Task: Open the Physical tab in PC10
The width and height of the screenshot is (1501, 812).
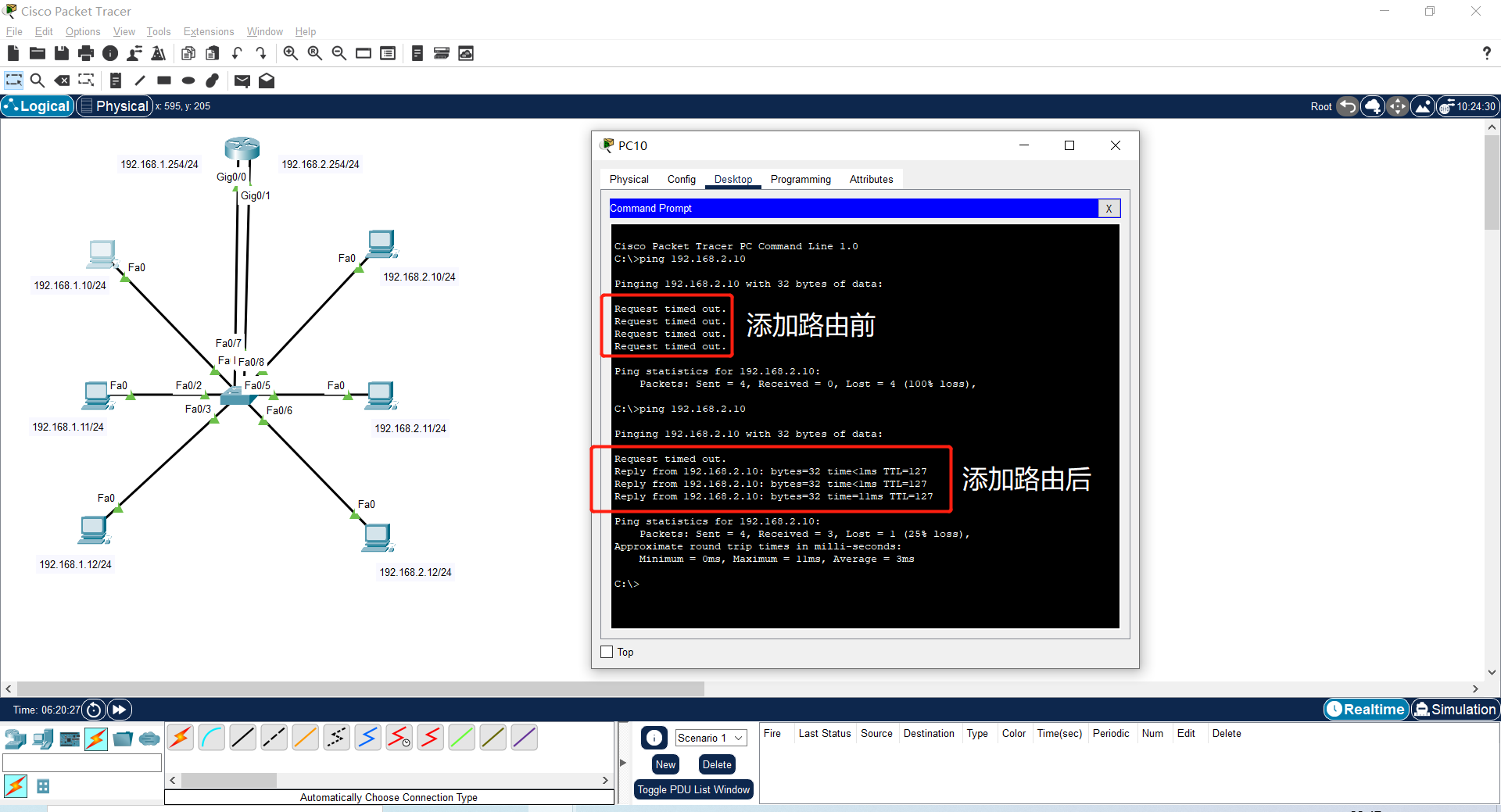Action: point(629,179)
